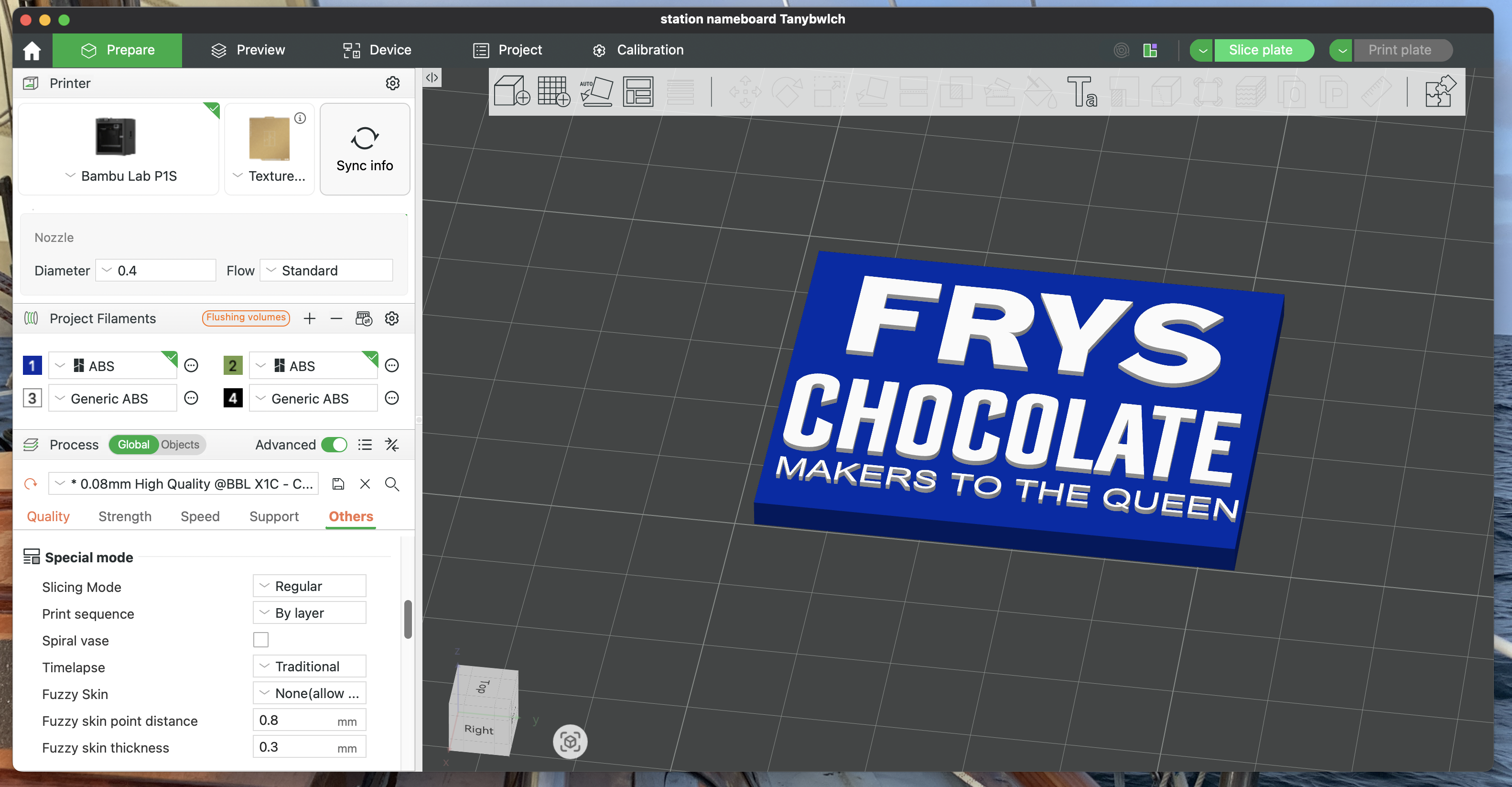
Task: Open Project Filaments settings gear
Action: pyautogui.click(x=391, y=318)
